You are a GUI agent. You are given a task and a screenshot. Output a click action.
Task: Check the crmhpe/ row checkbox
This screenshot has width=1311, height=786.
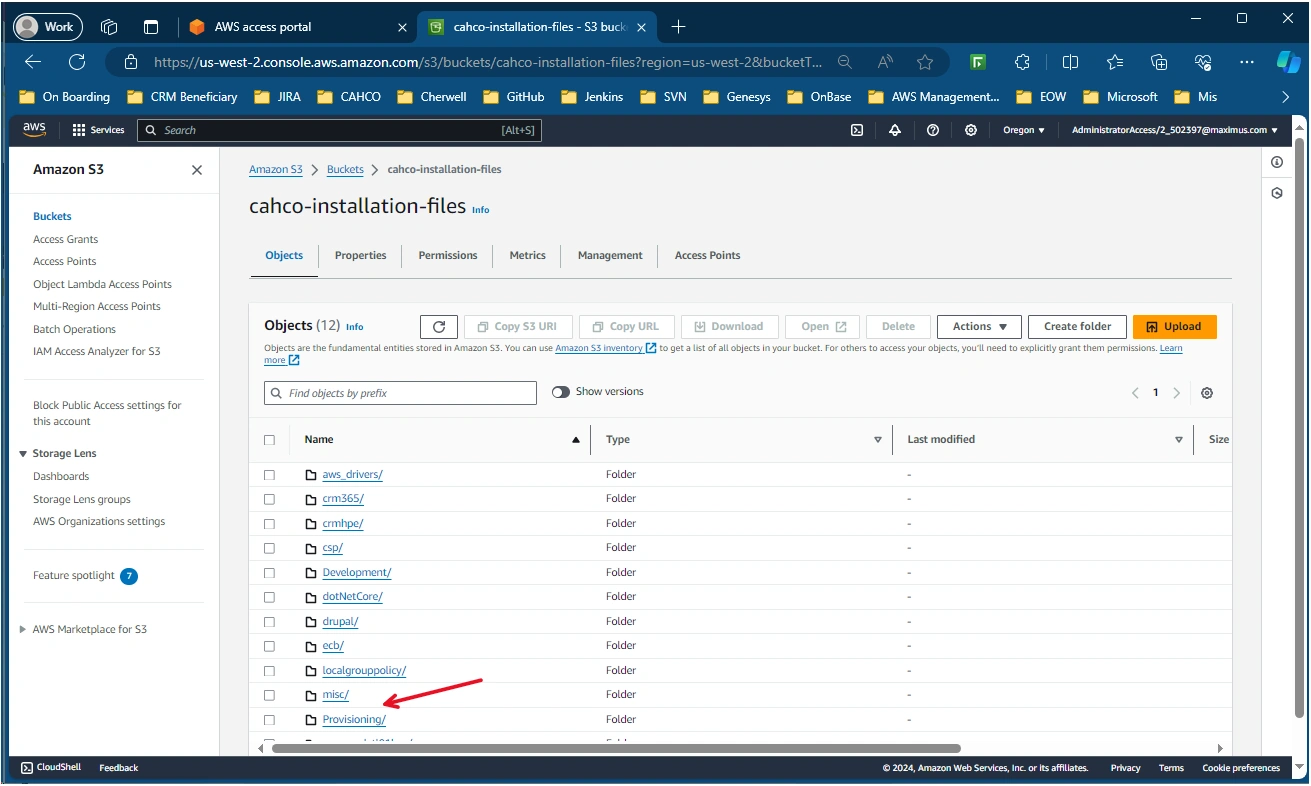[x=269, y=524]
